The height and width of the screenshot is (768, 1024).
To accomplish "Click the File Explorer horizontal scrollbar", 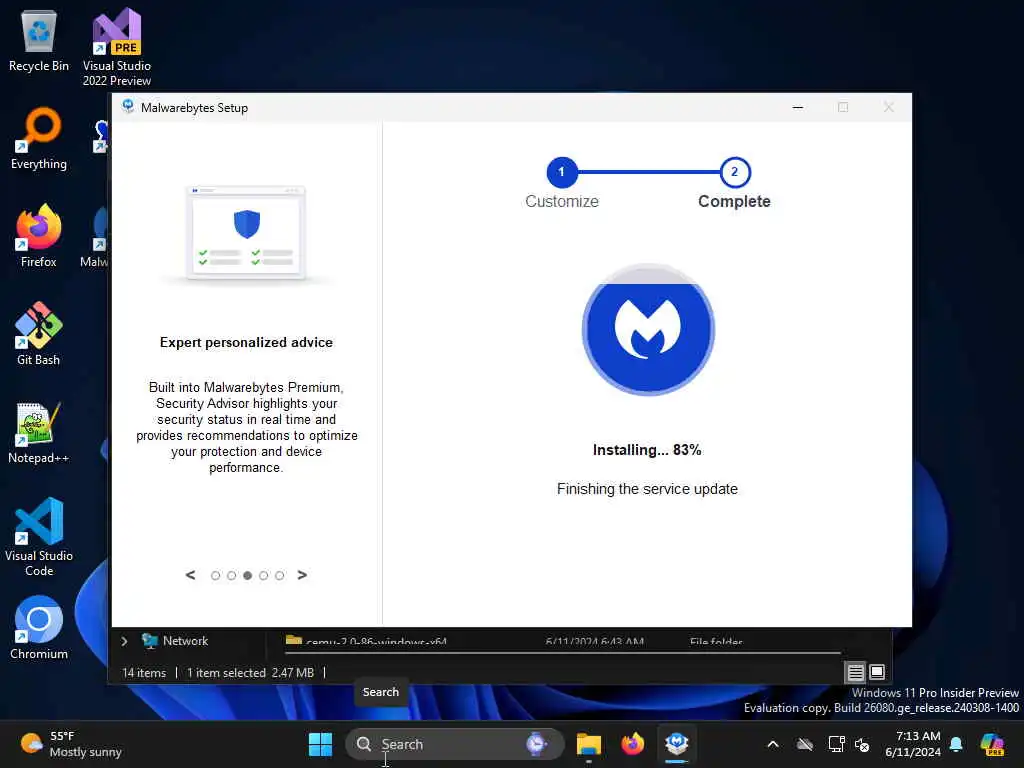I will 563,652.
